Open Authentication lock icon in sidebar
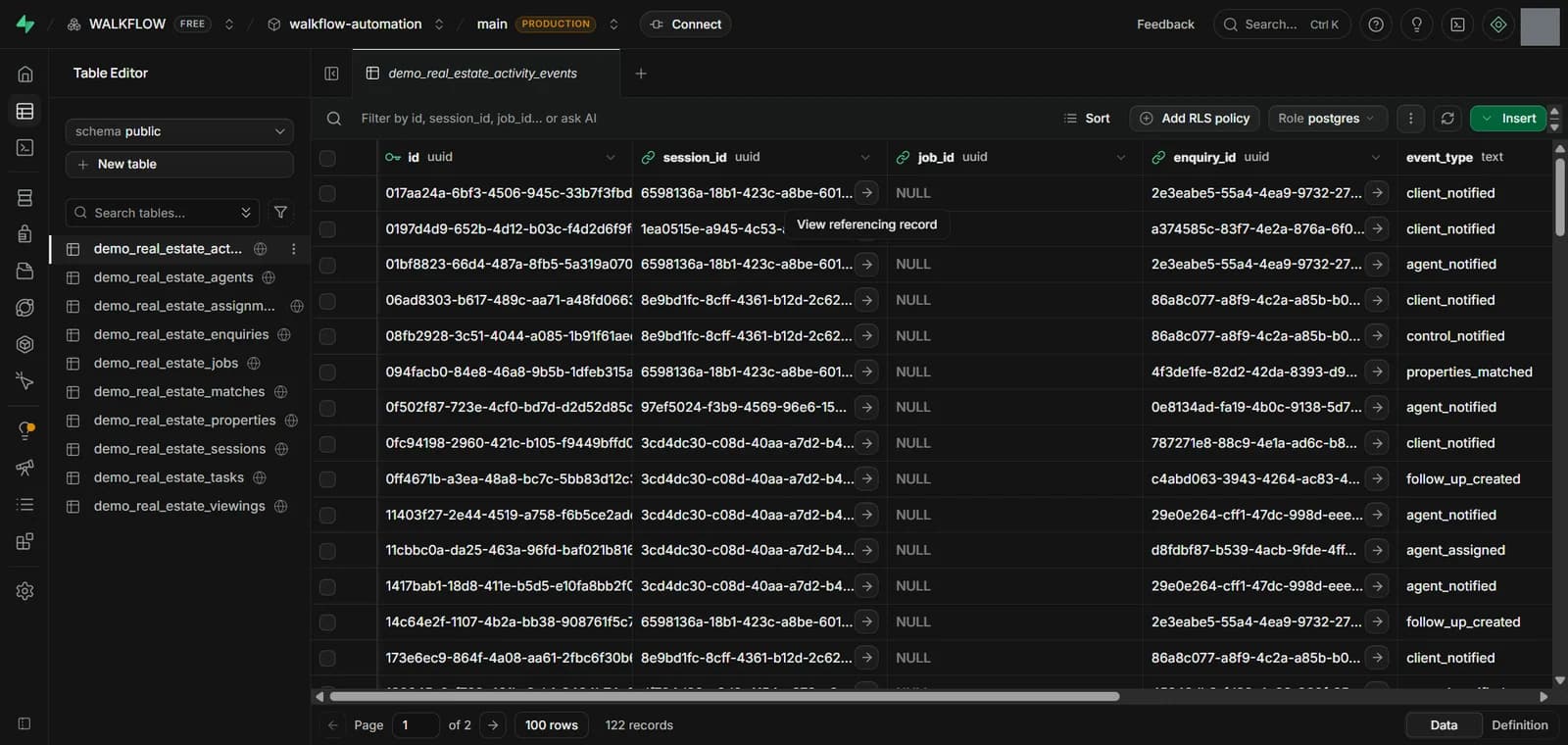Image resolution: width=1568 pixels, height=745 pixels. [x=25, y=234]
